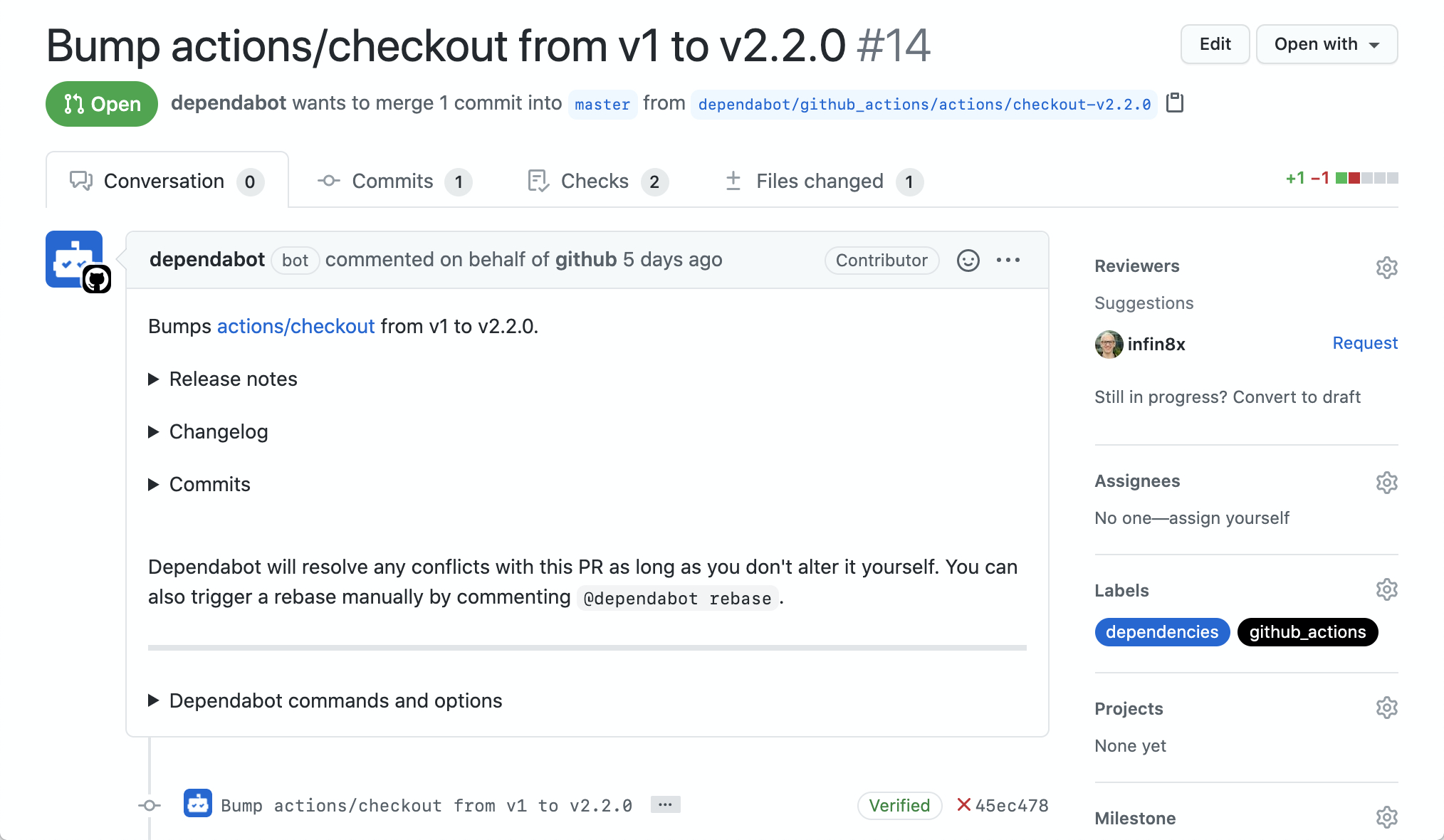Request review from infin8x
1444x840 pixels.
click(1364, 343)
